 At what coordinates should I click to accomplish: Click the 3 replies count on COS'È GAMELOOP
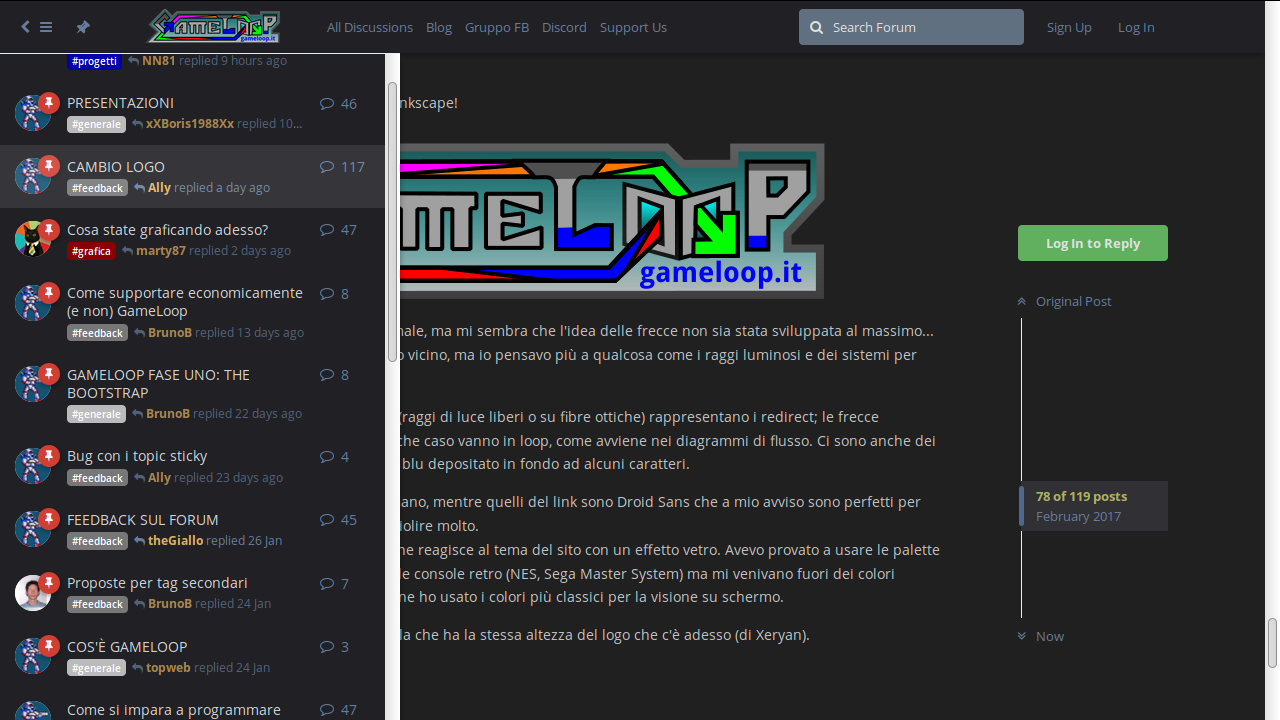(x=334, y=647)
